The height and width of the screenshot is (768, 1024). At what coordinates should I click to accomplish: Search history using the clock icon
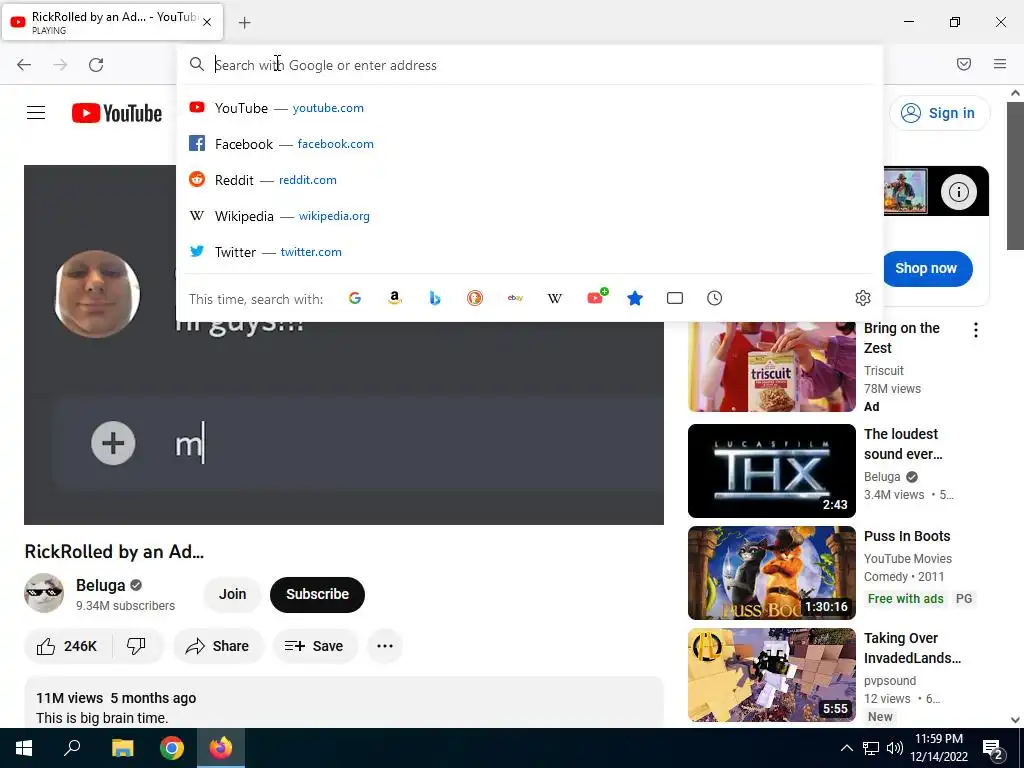pos(714,298)
